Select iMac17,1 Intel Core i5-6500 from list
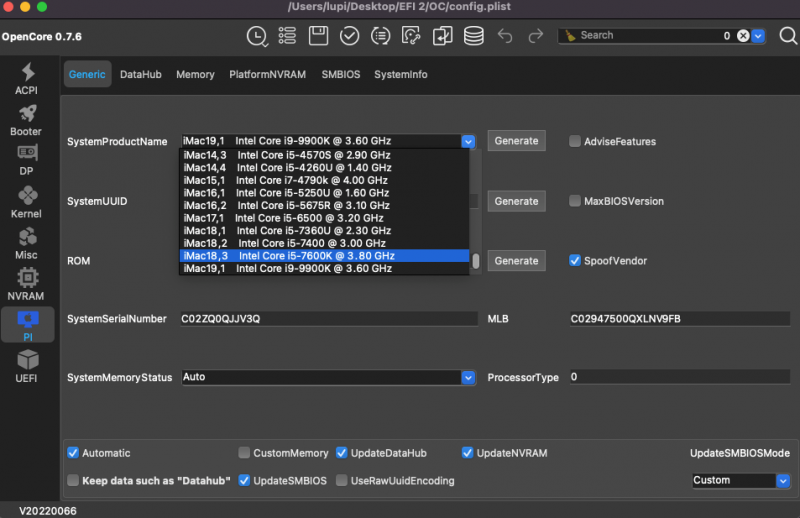 point(283,217)
